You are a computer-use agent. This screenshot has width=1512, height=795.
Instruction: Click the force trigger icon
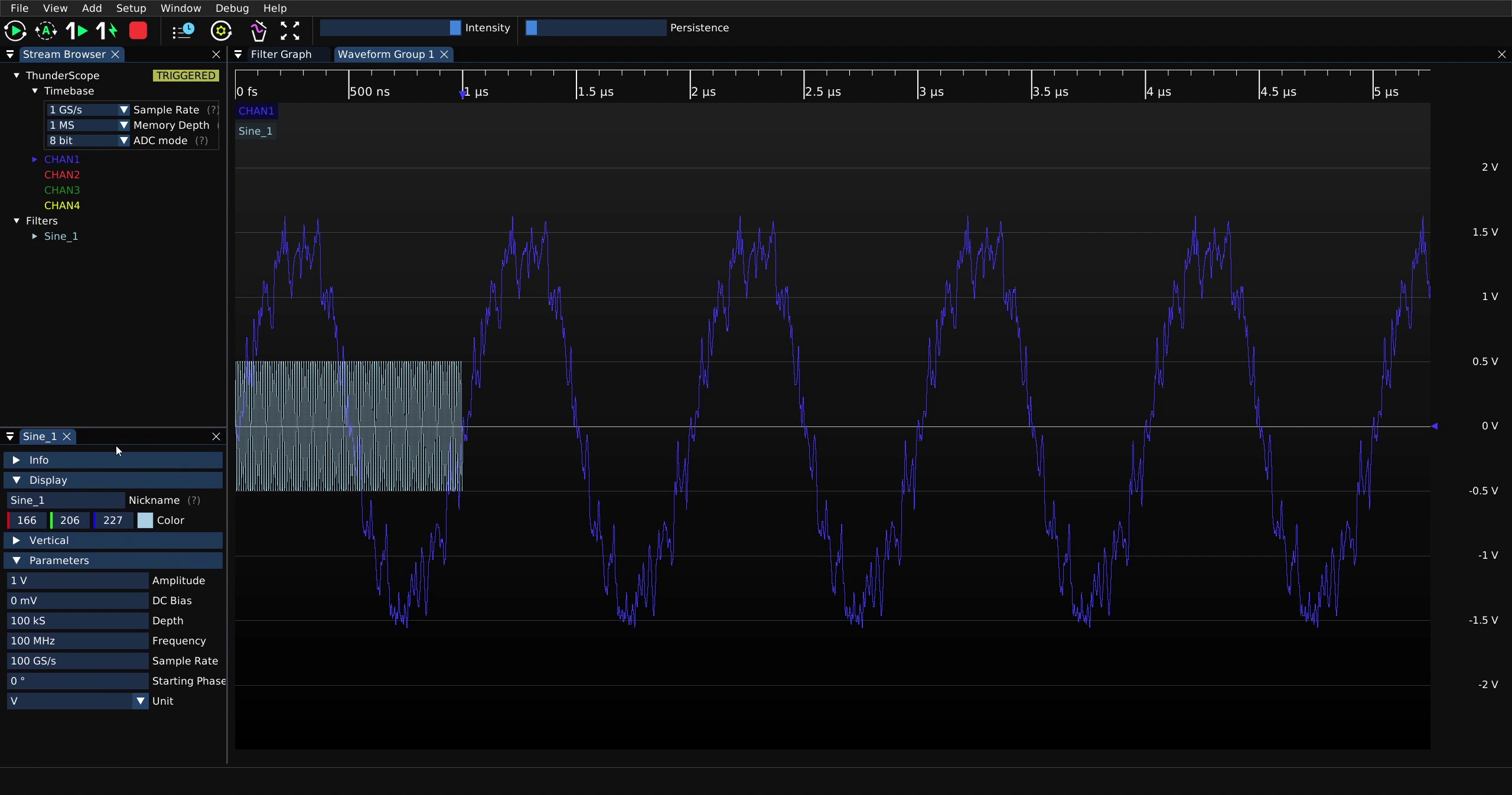coord(107,31)
